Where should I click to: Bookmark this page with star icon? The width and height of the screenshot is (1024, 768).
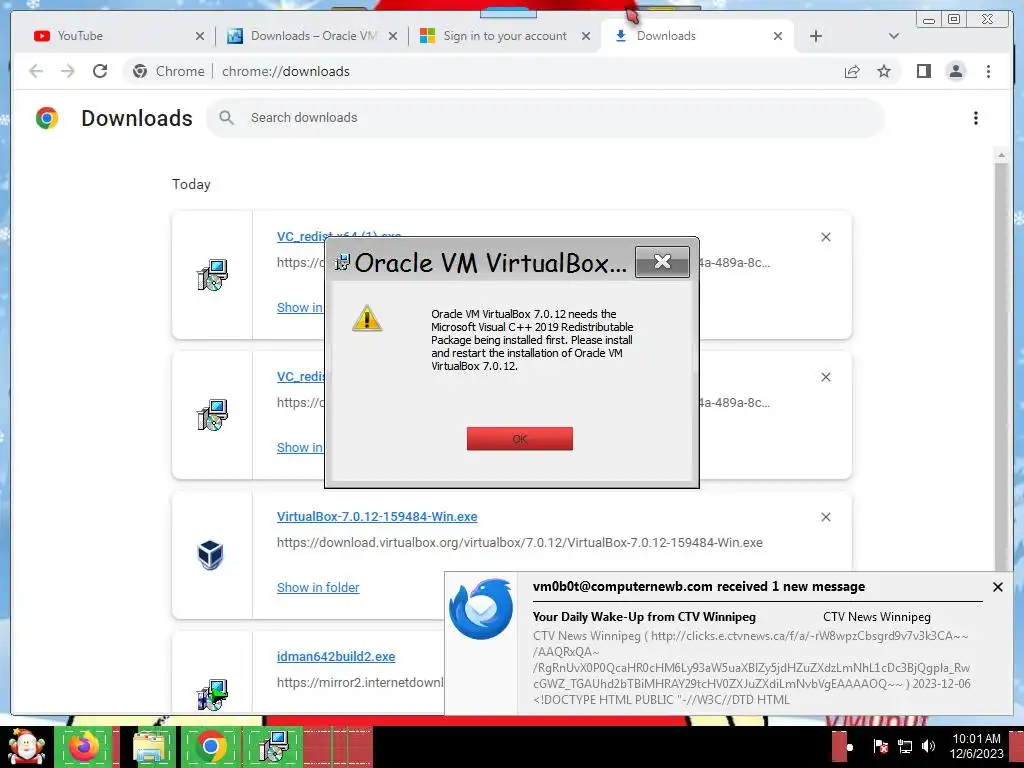[x=884, y=71]
